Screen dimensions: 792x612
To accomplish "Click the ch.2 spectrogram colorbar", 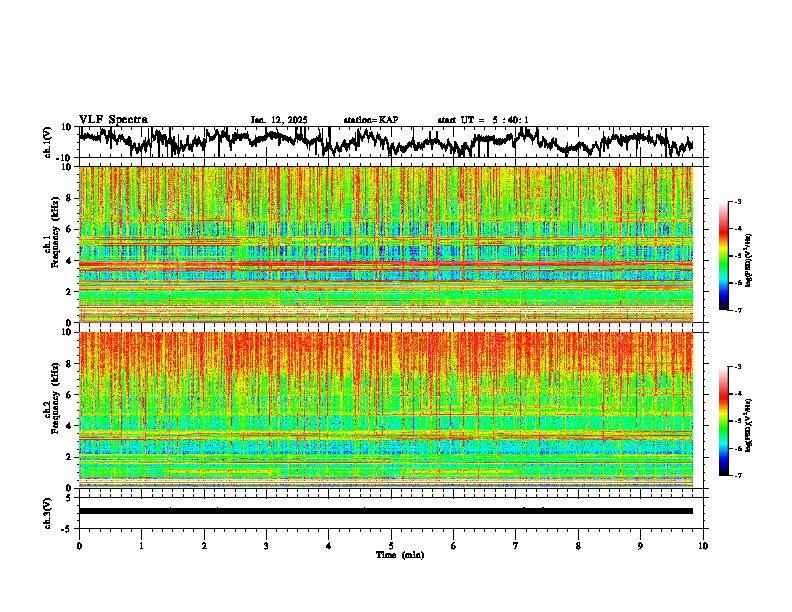I will [x=724, y=421].
